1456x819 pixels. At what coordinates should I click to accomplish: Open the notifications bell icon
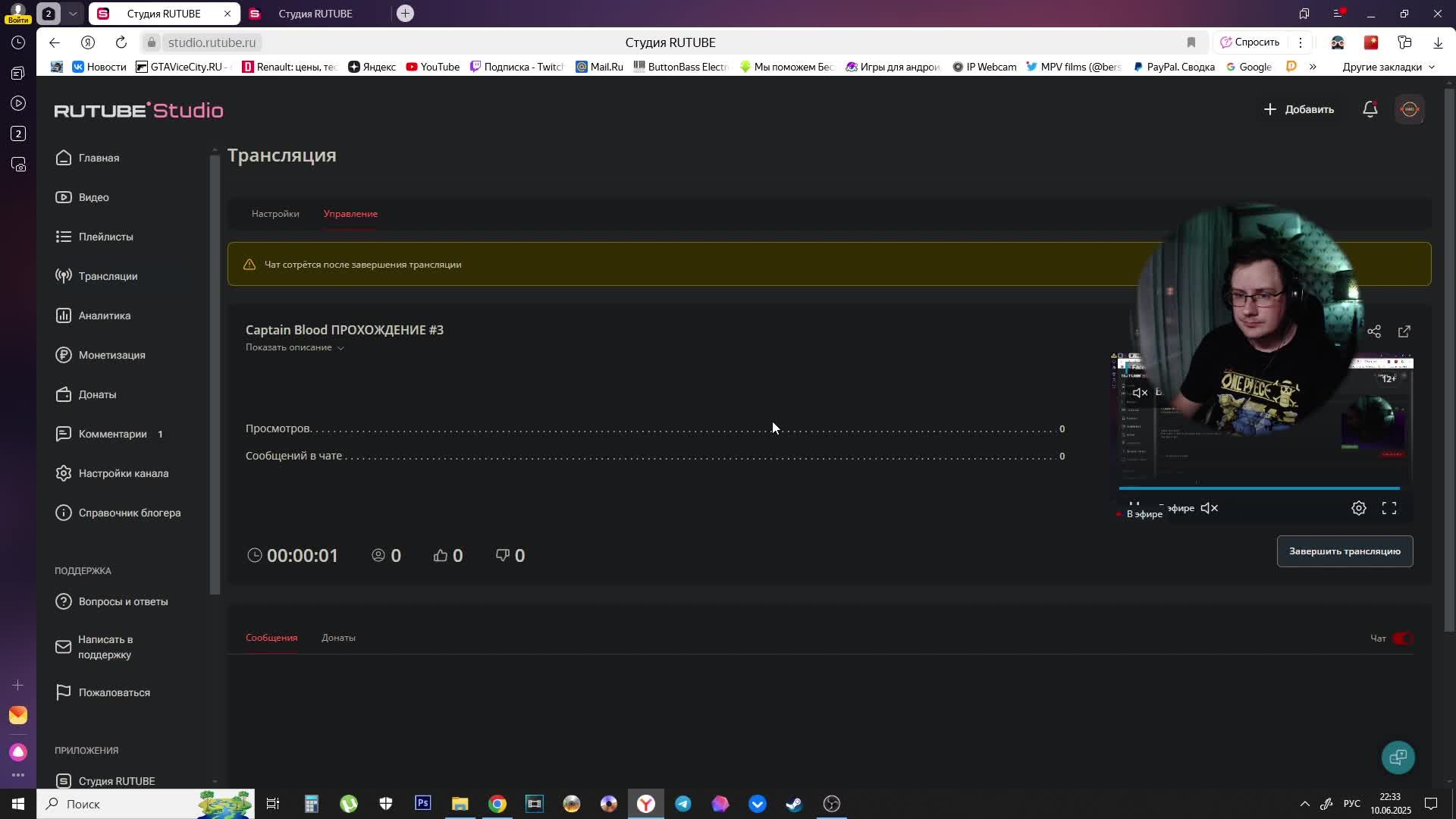1370,109
